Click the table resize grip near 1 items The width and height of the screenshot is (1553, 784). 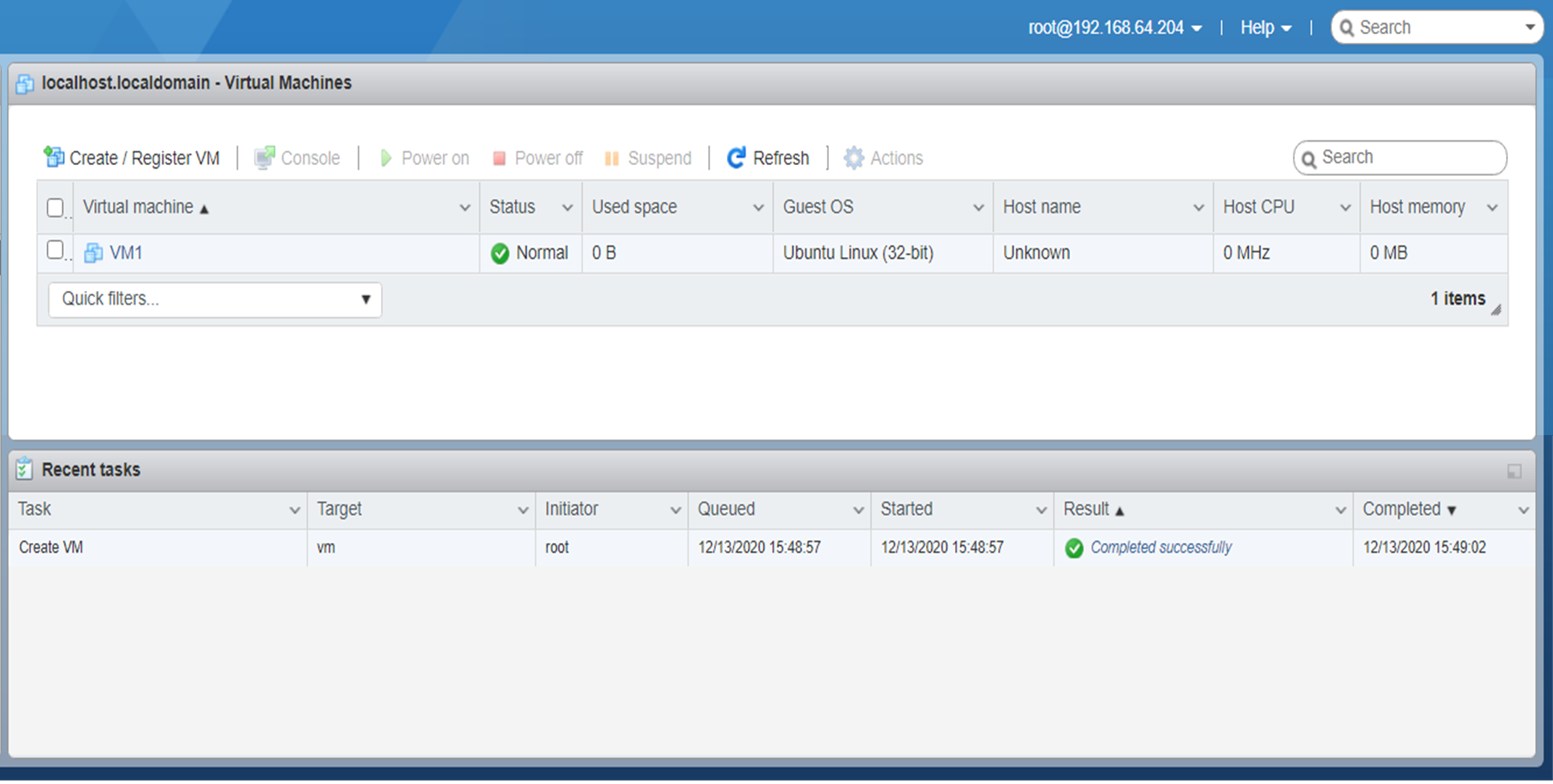(1496, 310)
